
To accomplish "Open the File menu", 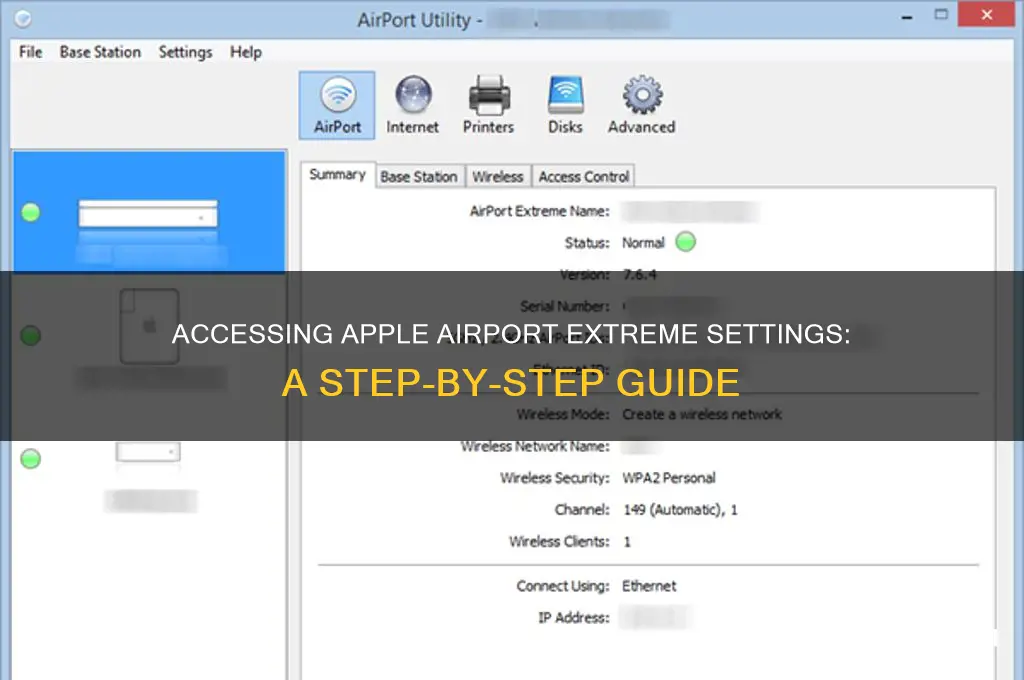I will pyautogui.click(x=31, y=52).
